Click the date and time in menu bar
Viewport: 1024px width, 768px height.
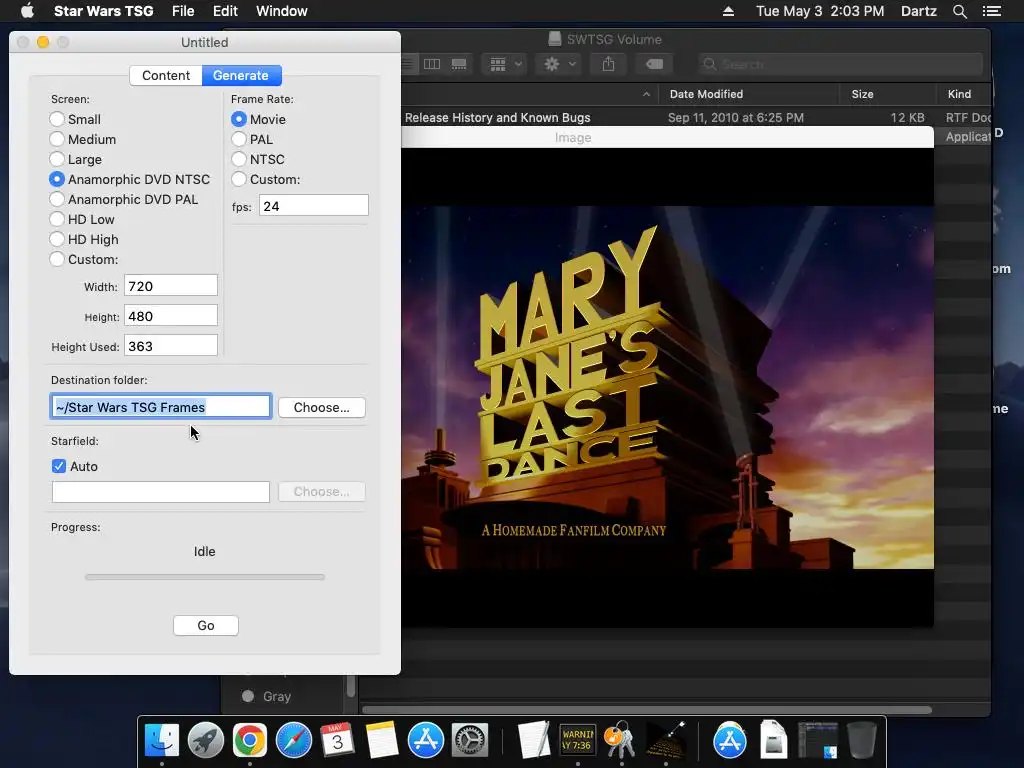pyautogui.click(x=820, y=11)
